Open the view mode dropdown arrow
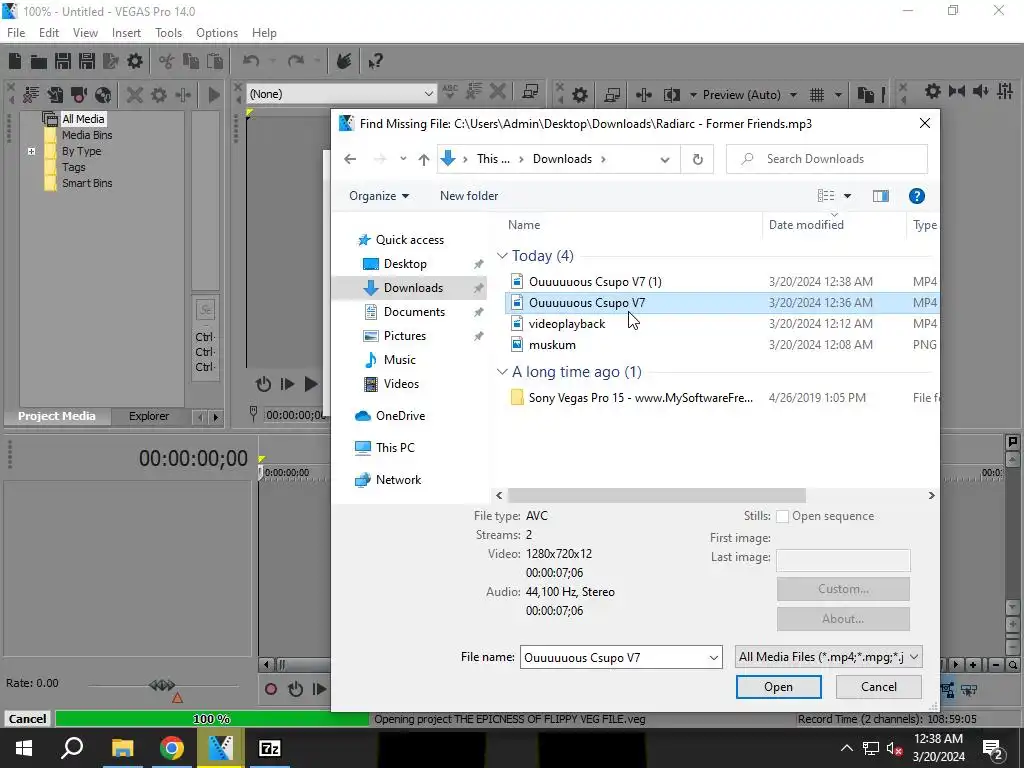1024x768 pixels. (x=847, y=196)
